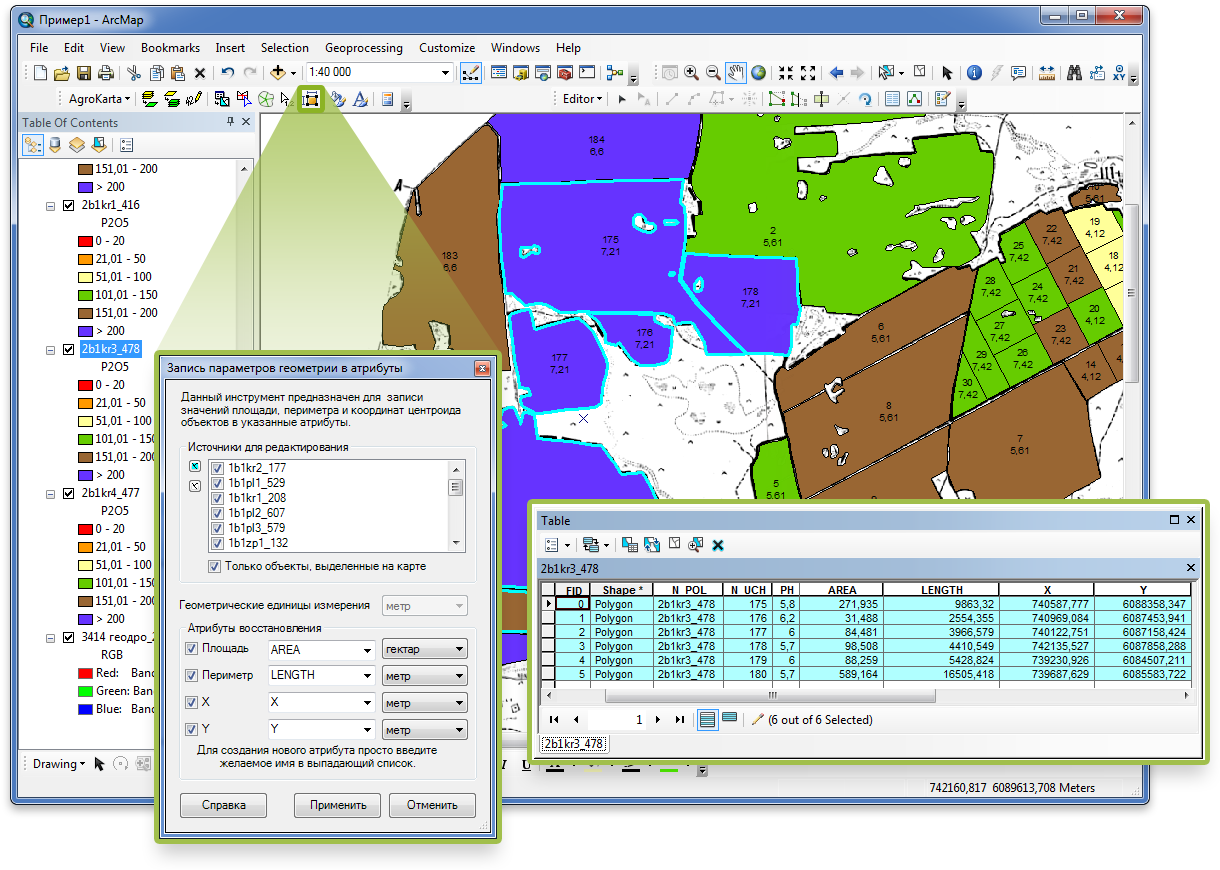Toggle the Периметр attribute checkbox

pyautogui.click(x=192, y=676)
